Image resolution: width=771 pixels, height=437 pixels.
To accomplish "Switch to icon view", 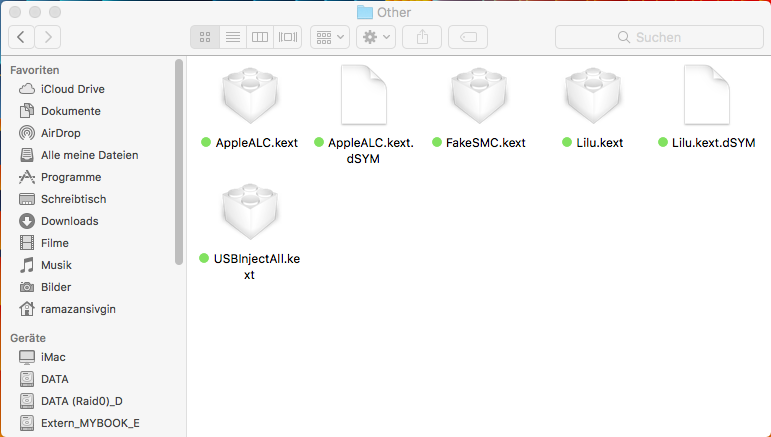I will (x=205, y=37).
